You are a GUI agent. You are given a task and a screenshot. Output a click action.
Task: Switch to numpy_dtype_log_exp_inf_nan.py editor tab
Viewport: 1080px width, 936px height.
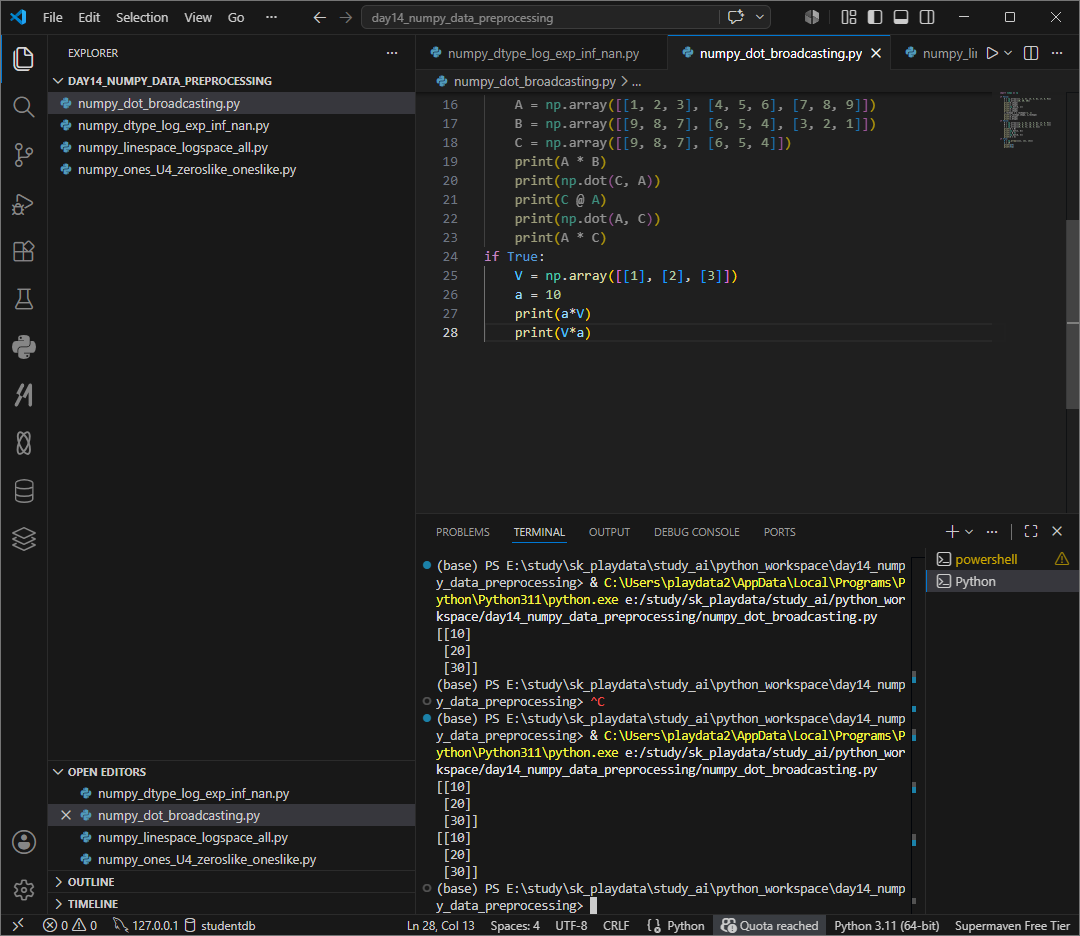pos(542,53)
